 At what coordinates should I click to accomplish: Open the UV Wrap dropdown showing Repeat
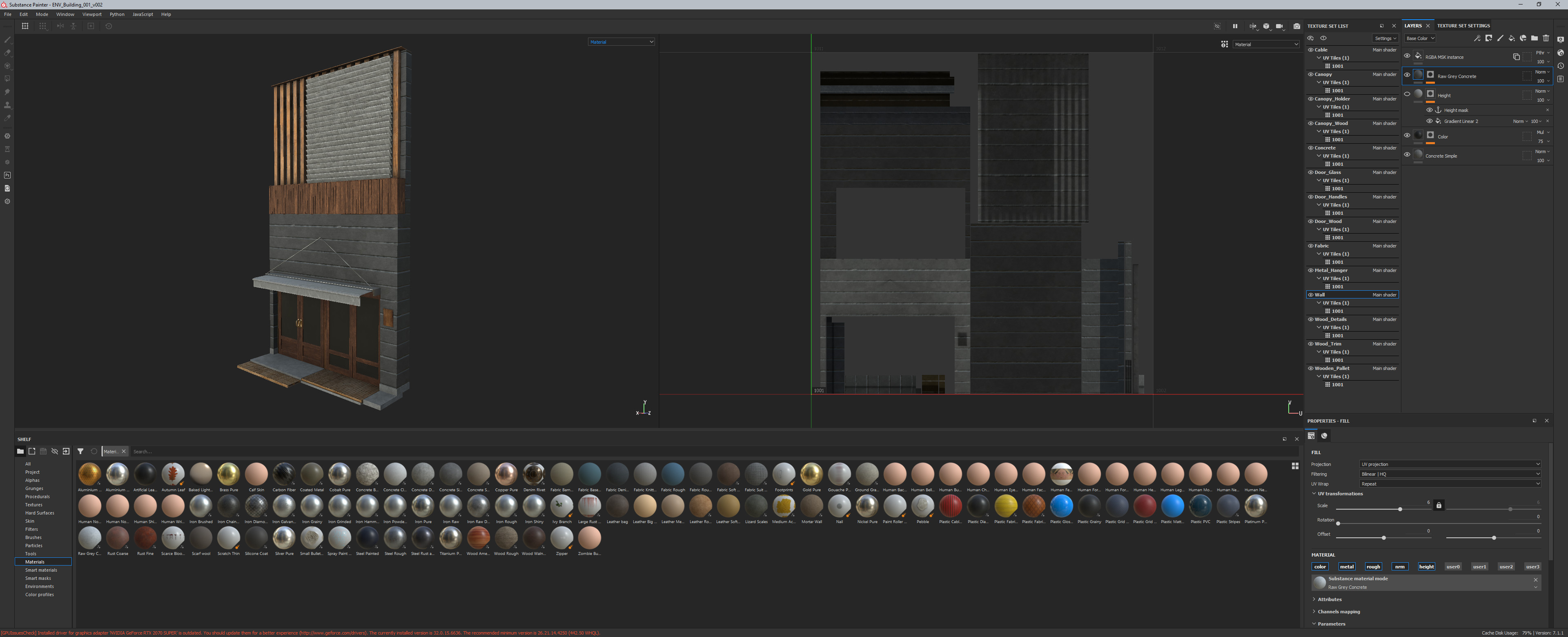coord(1450,483)
